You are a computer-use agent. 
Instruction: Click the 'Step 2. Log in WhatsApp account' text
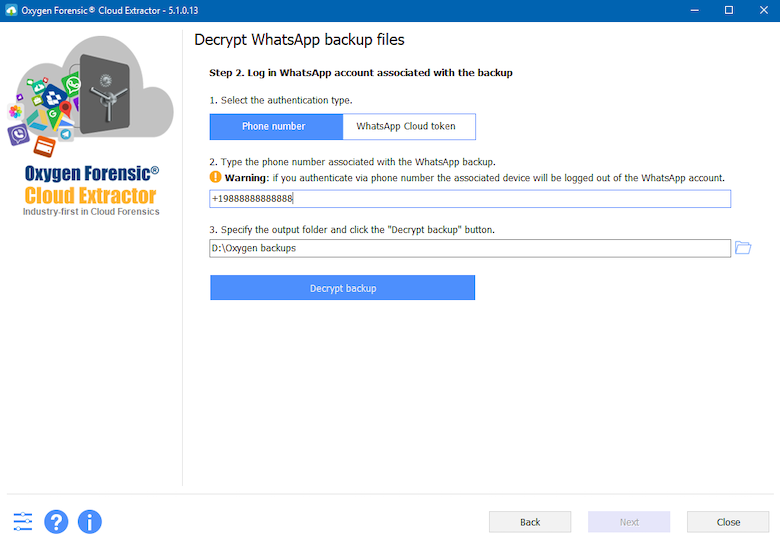tap(361, 73)
